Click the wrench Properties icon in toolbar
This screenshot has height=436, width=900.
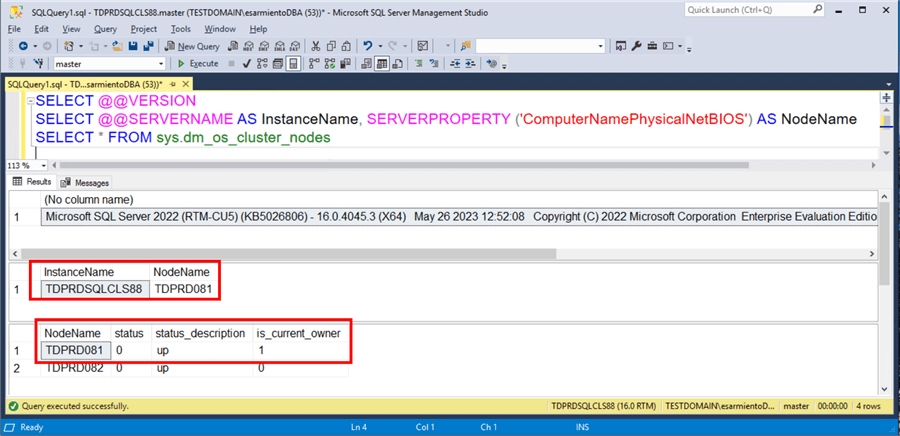point(636,46)
